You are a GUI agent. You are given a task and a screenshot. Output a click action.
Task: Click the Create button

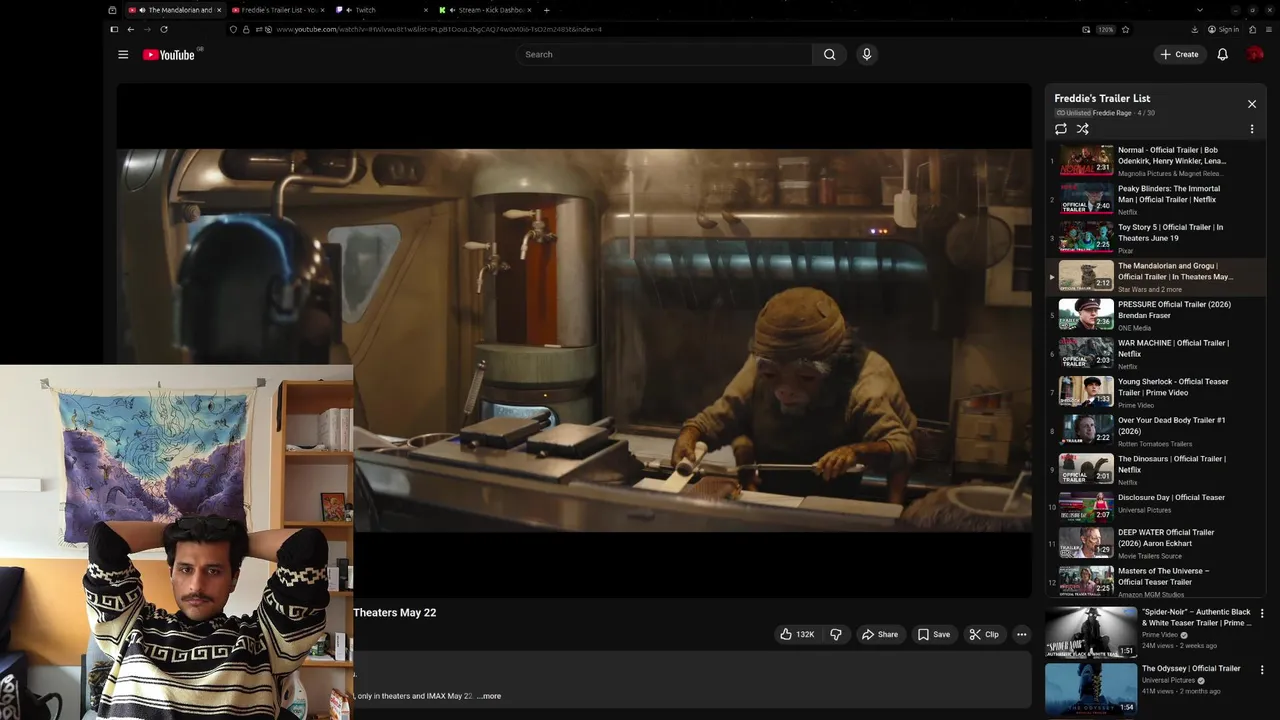tap(1179, 55)
